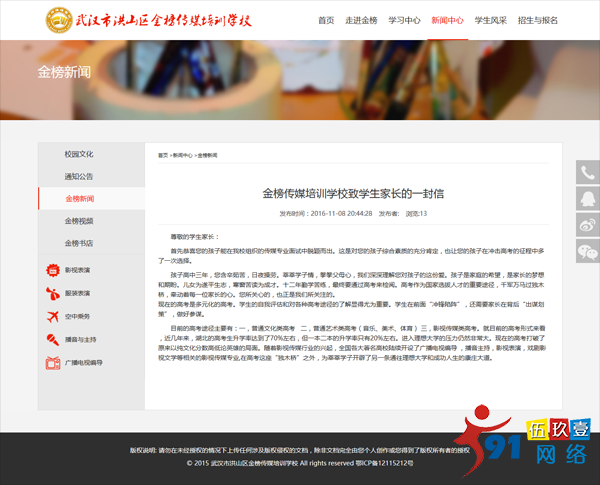600x485 pixels.
Task: Select 校园文化 in the left sidebar
Action: pos(79,154)
